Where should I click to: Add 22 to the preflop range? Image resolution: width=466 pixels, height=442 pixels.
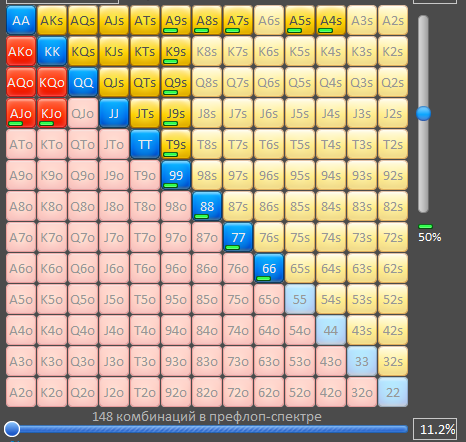pos(393,392)
